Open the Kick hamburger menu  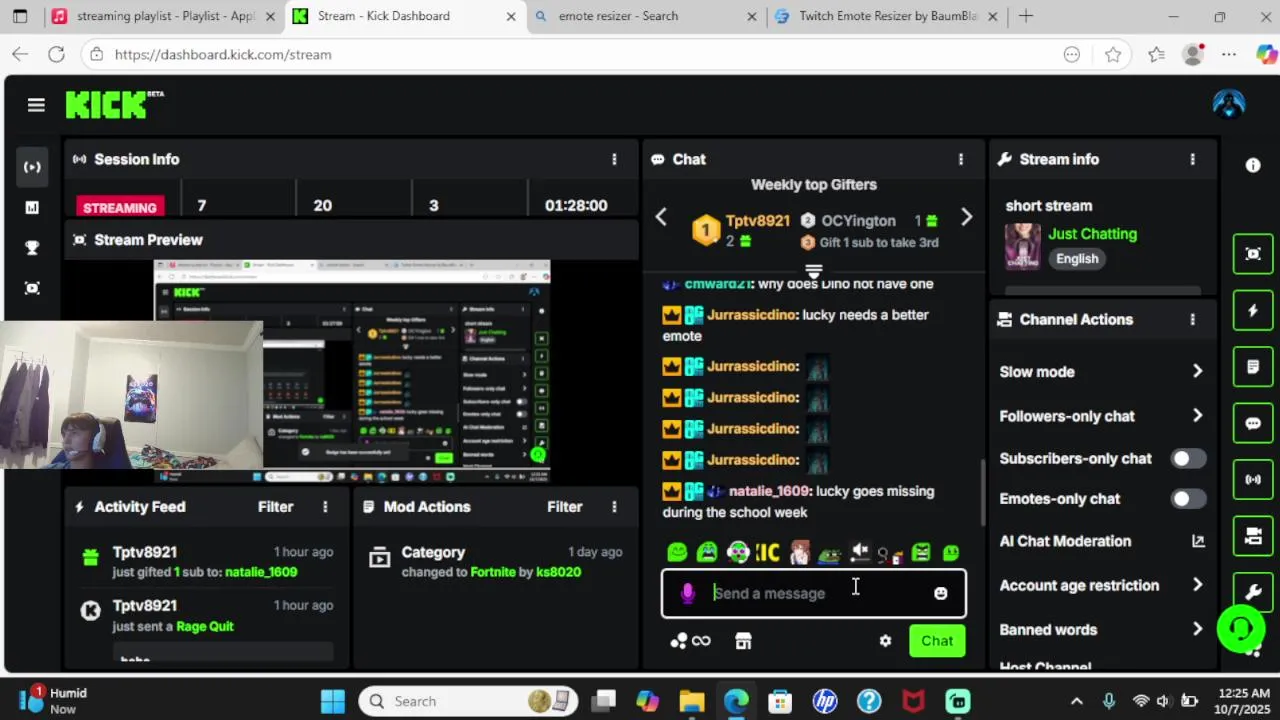[36, 105]
